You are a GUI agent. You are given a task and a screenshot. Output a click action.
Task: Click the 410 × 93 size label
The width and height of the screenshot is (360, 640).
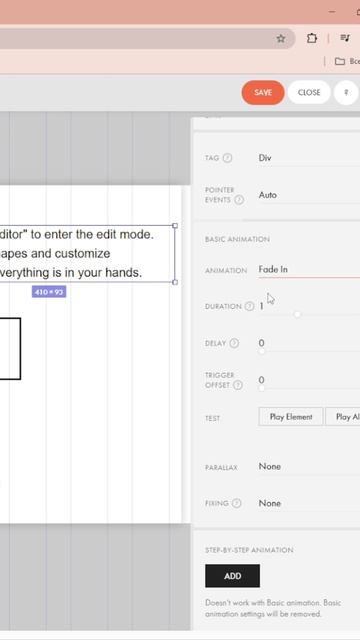pos(49,292)
